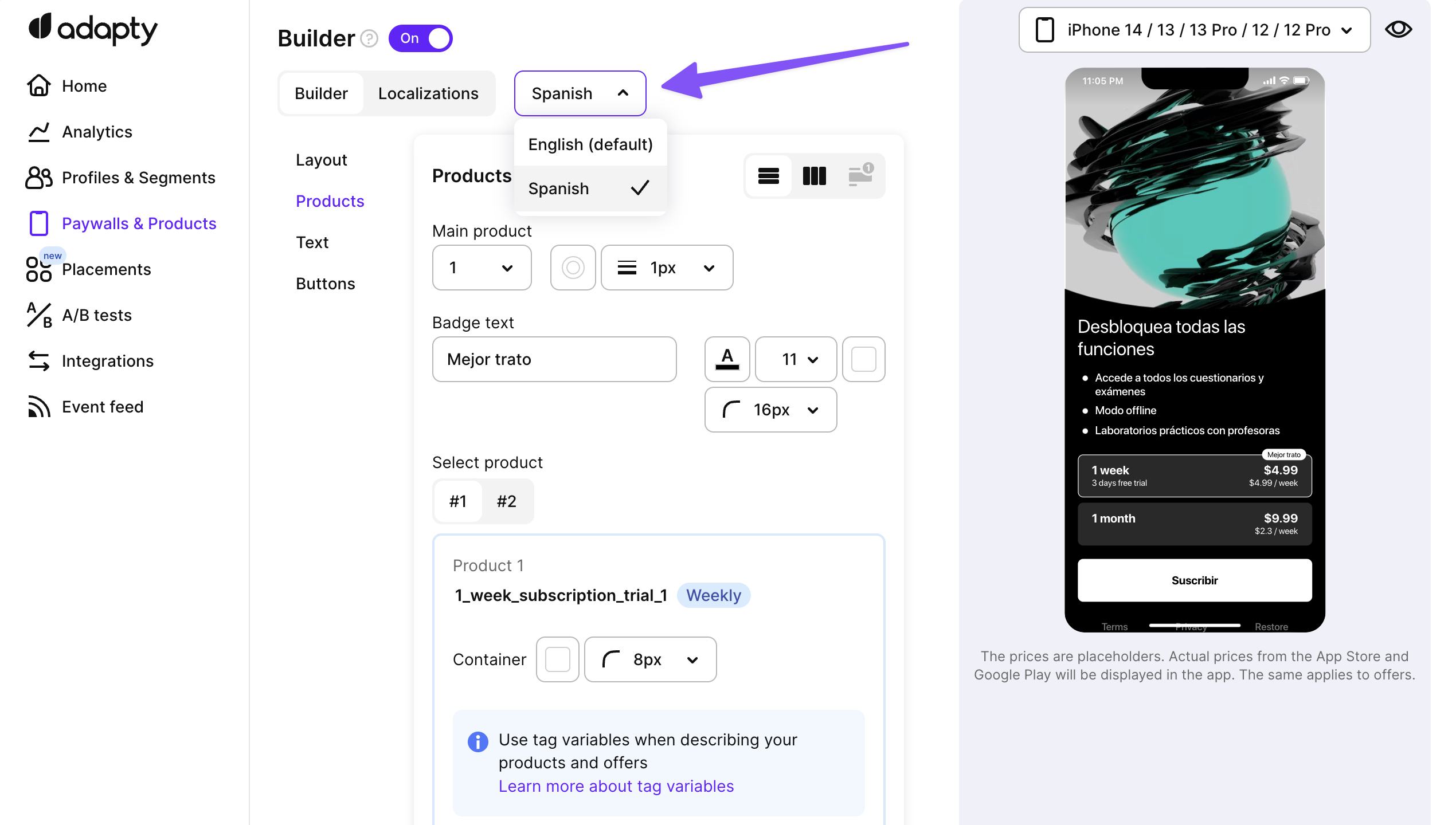Open the Buttons settings section
Screen dimensions: 1456x825
pyautogui.click(x=325, y=284)
